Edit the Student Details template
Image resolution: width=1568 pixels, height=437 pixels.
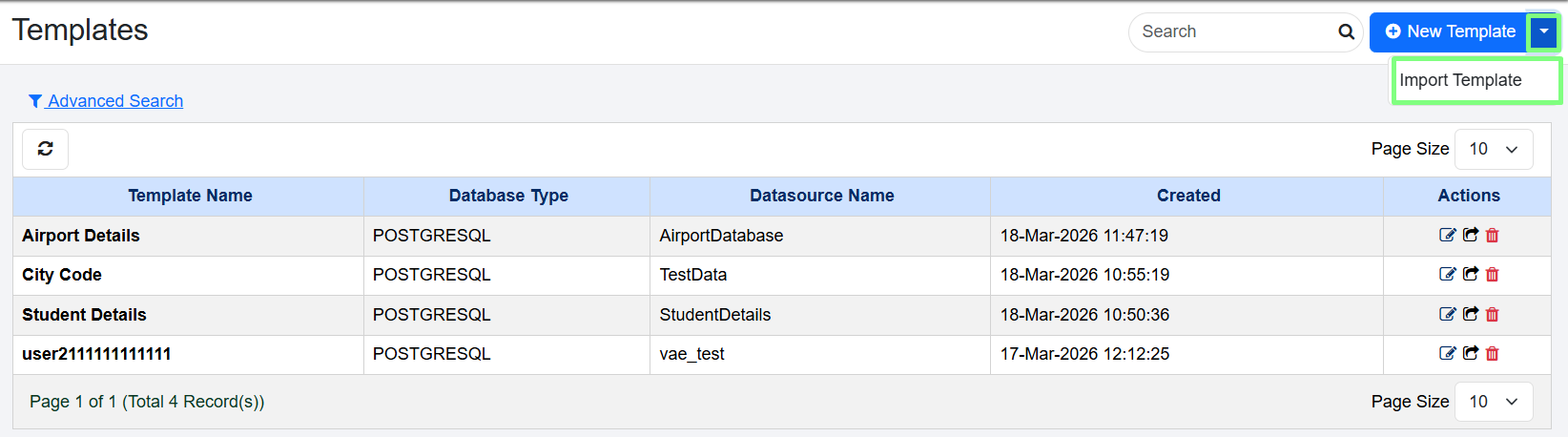tap(1447, 314)
